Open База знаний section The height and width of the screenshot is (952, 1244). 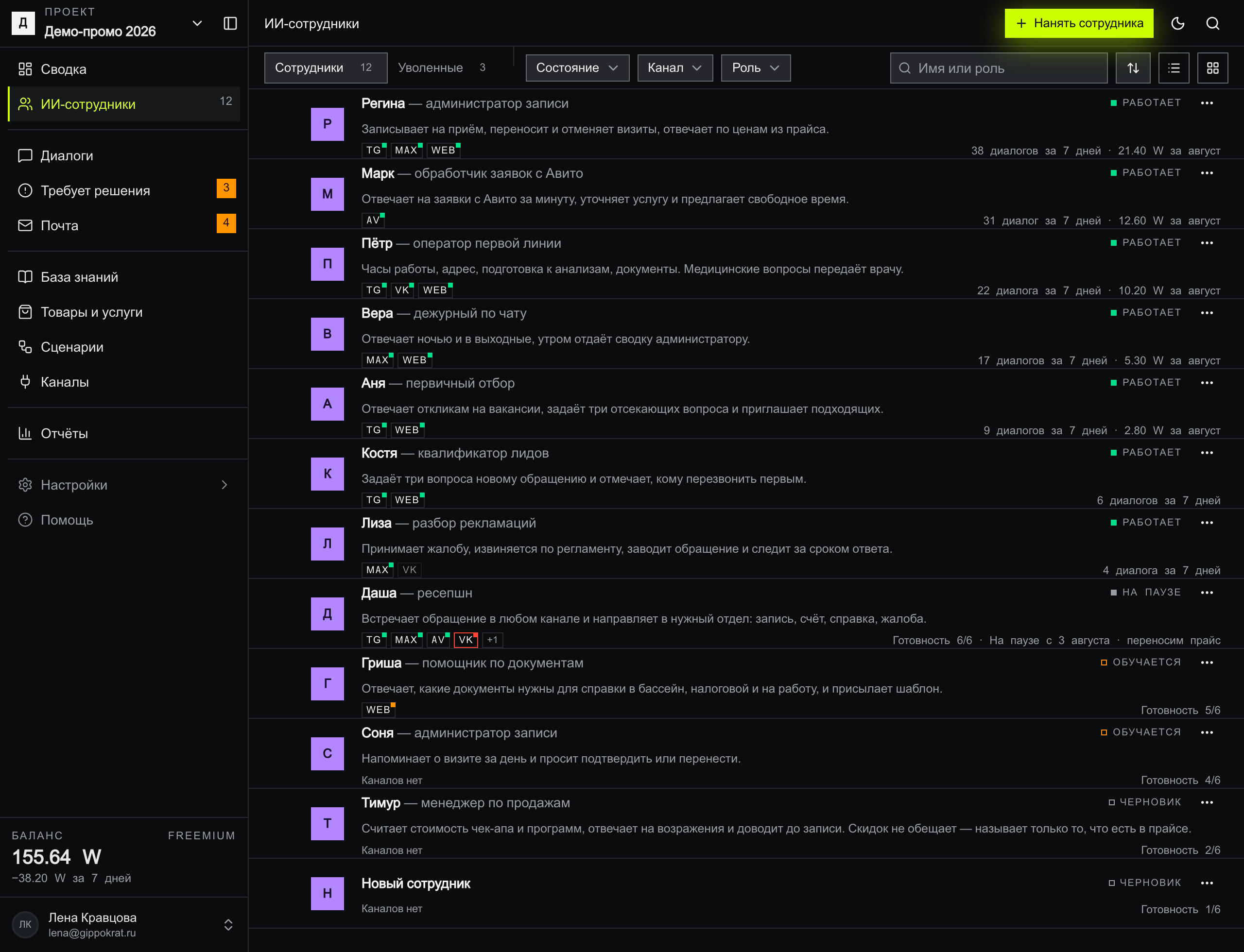click(124, 277)
